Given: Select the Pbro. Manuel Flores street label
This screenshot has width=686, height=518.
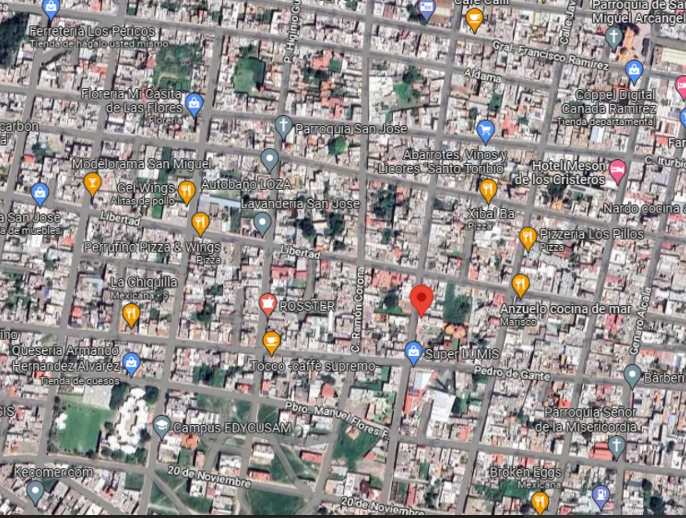Looking at the screenshot, I should (x=337, y=418).
